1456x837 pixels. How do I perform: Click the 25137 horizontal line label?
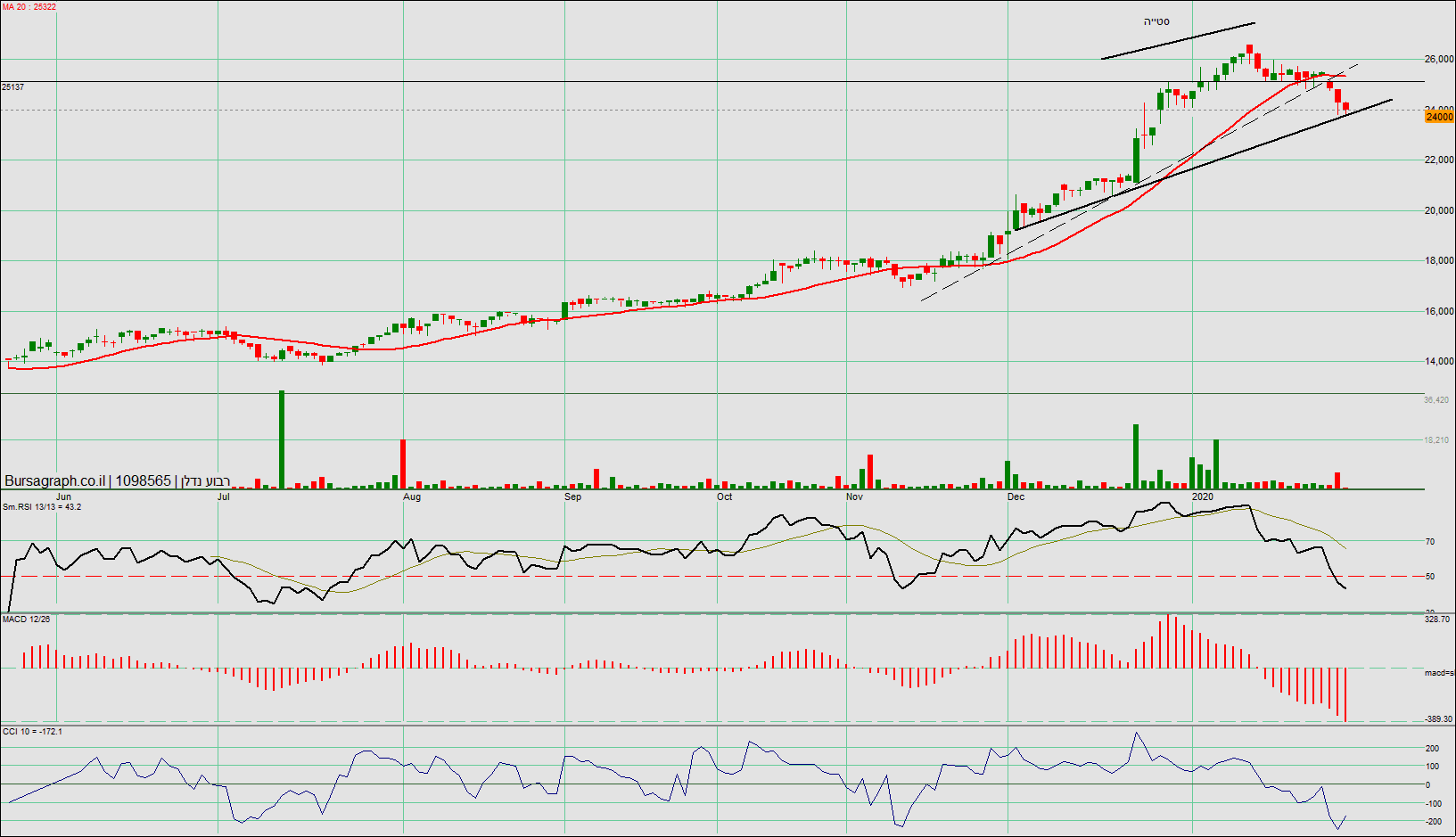click(x=13, y=87)
